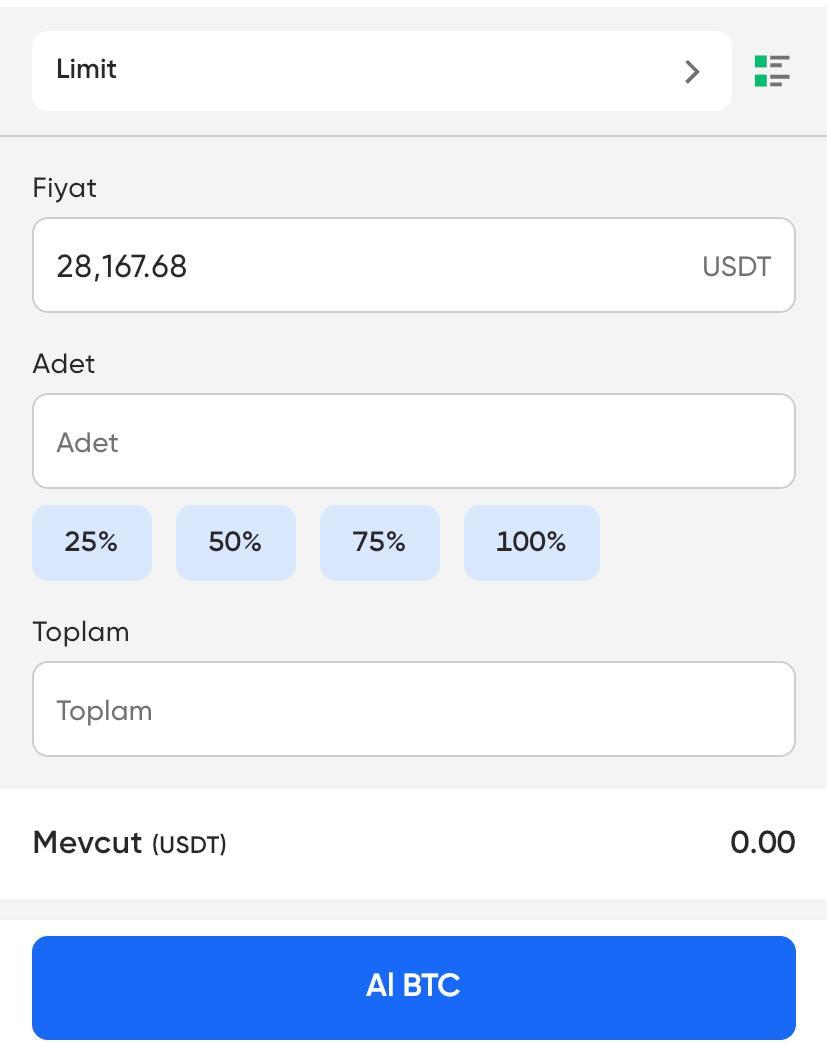The width and height of the screenshot is (827, 1053).
Task: Click the (USDT) unit beside Mevcut
Action: point(189,845)
